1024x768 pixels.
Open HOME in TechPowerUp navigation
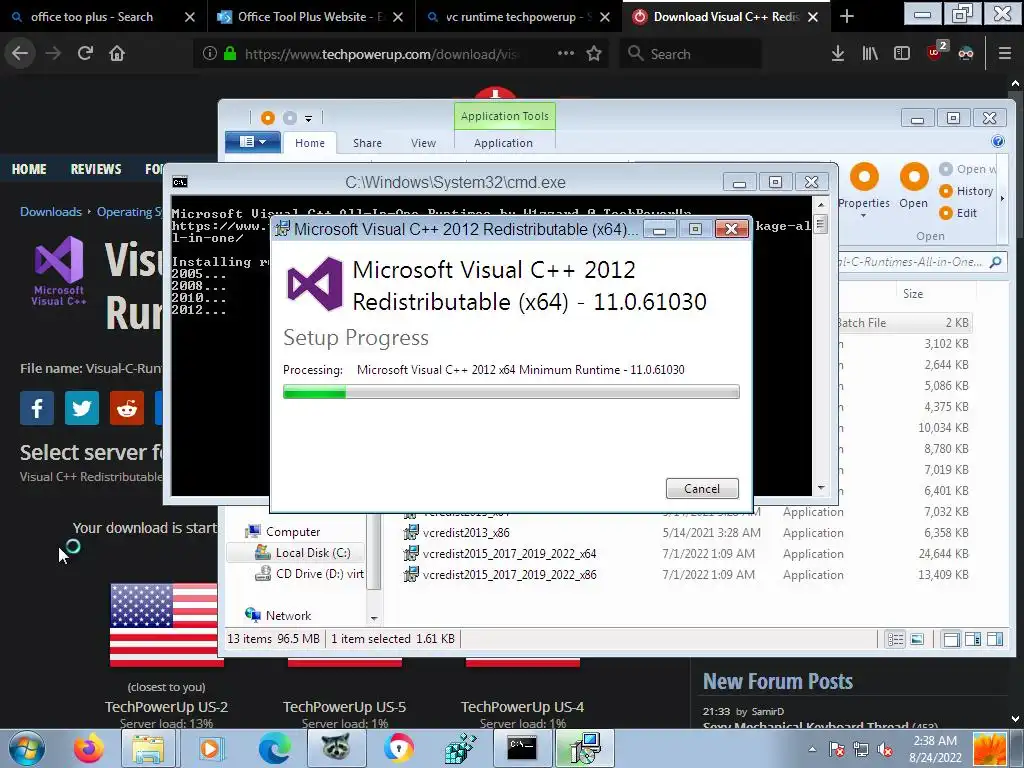(29, 169)
